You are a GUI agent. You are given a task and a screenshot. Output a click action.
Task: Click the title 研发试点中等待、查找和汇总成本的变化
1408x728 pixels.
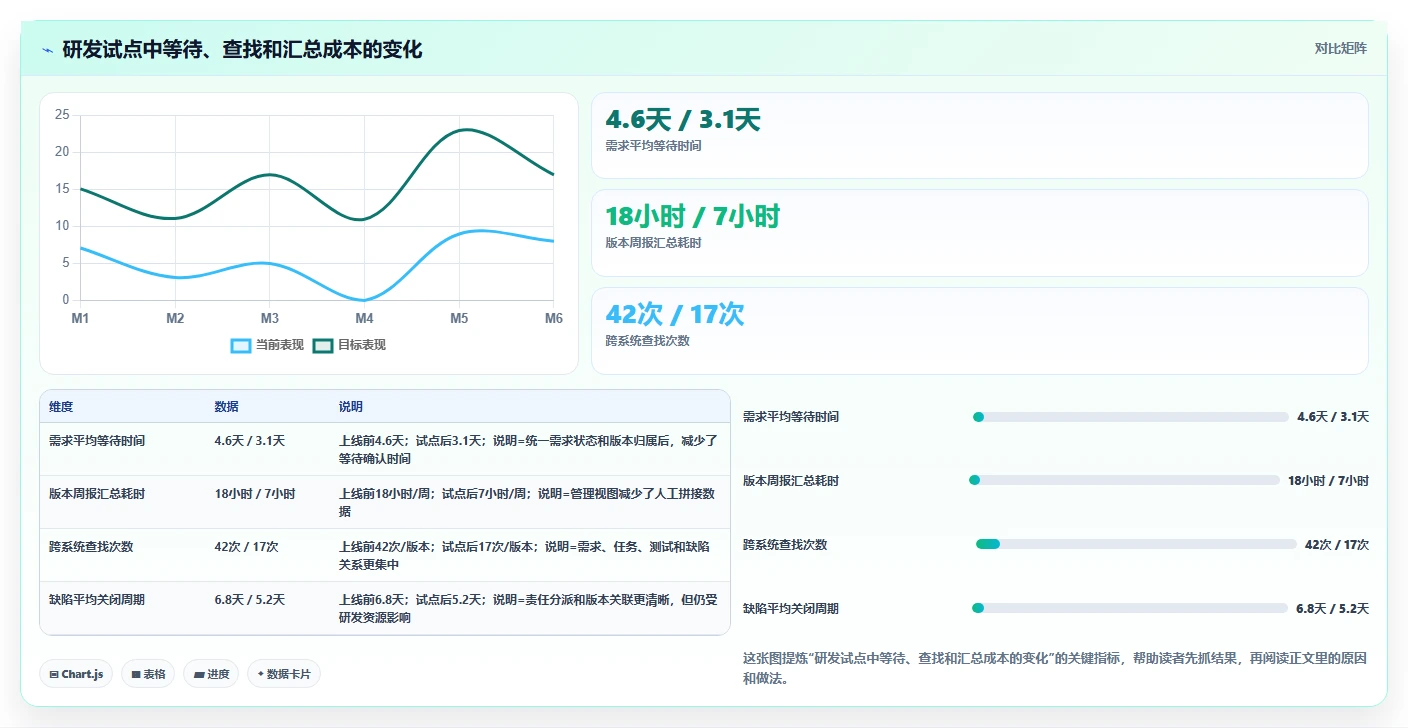pos(242,49)
